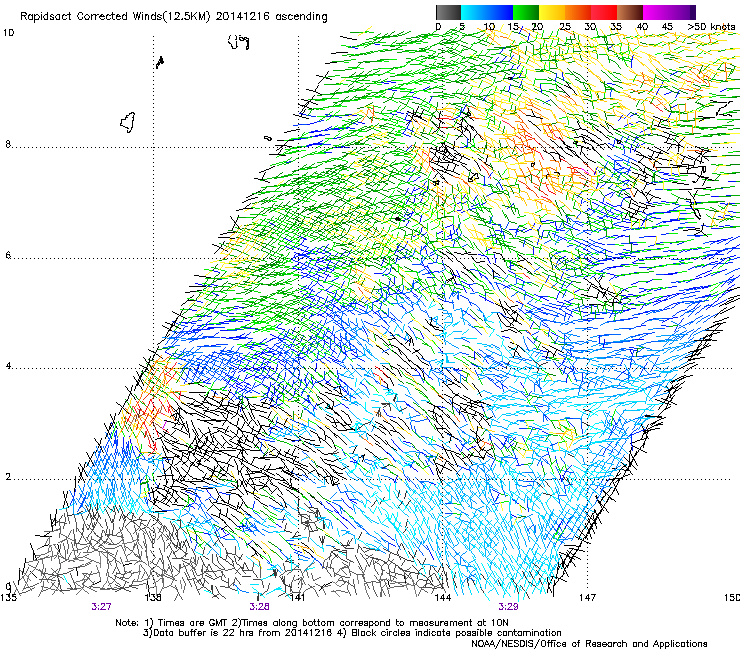This screenshot has height=650, width=740.
Task: Click the purple 3:29 time label
Action: click(x=508, y=607)
